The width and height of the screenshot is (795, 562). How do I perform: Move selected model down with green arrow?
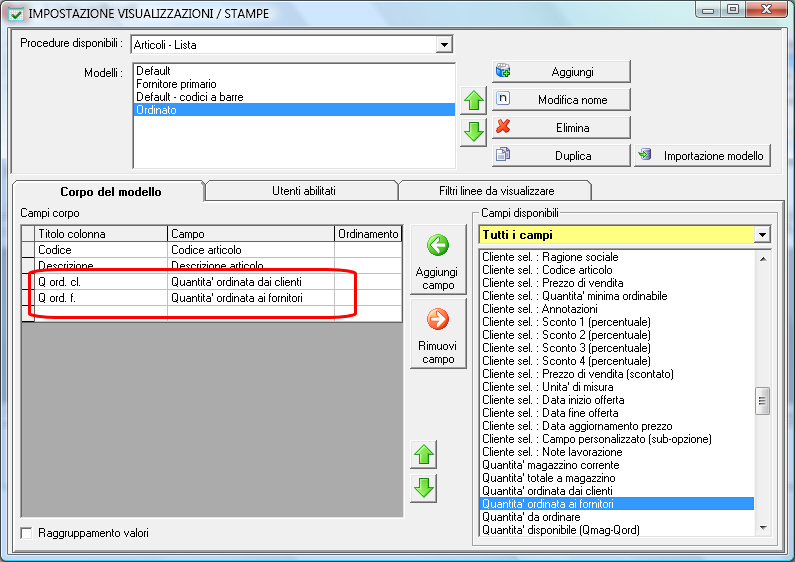[474, 132]
